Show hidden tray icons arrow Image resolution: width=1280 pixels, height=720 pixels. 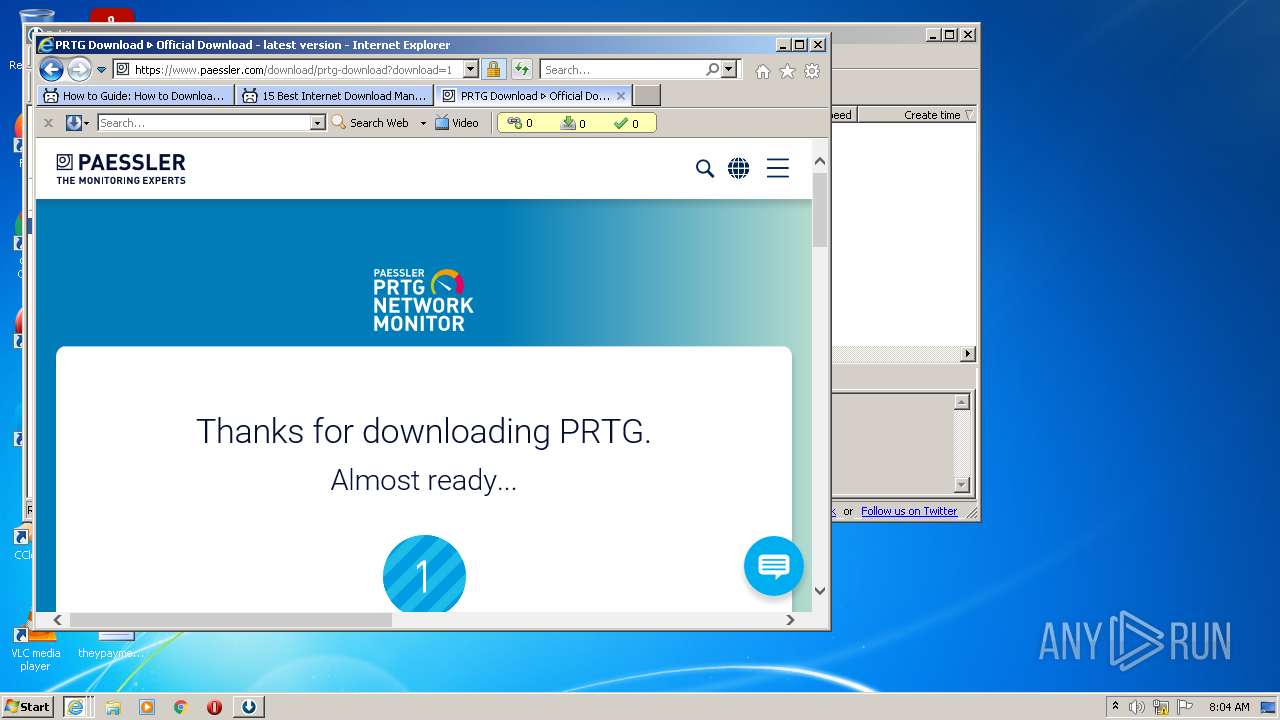[x=1115, y=707]
